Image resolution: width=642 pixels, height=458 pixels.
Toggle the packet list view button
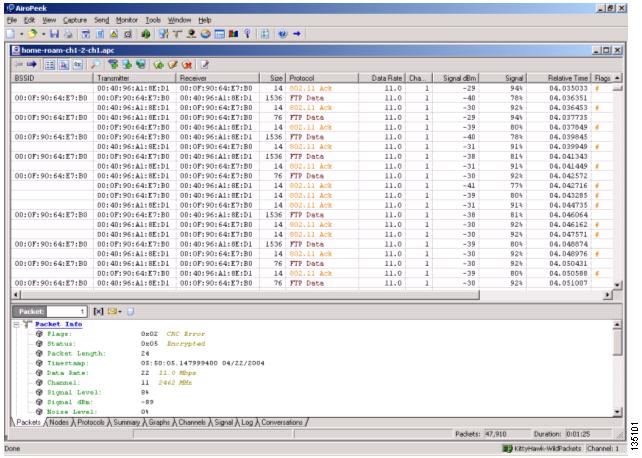[x=50, y=64]
